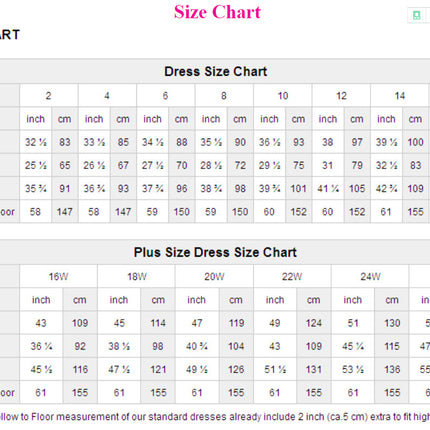Click the 35 ½ inch cell
The image size is (430, 430).
pyautogui.click(x=211, y=142)
